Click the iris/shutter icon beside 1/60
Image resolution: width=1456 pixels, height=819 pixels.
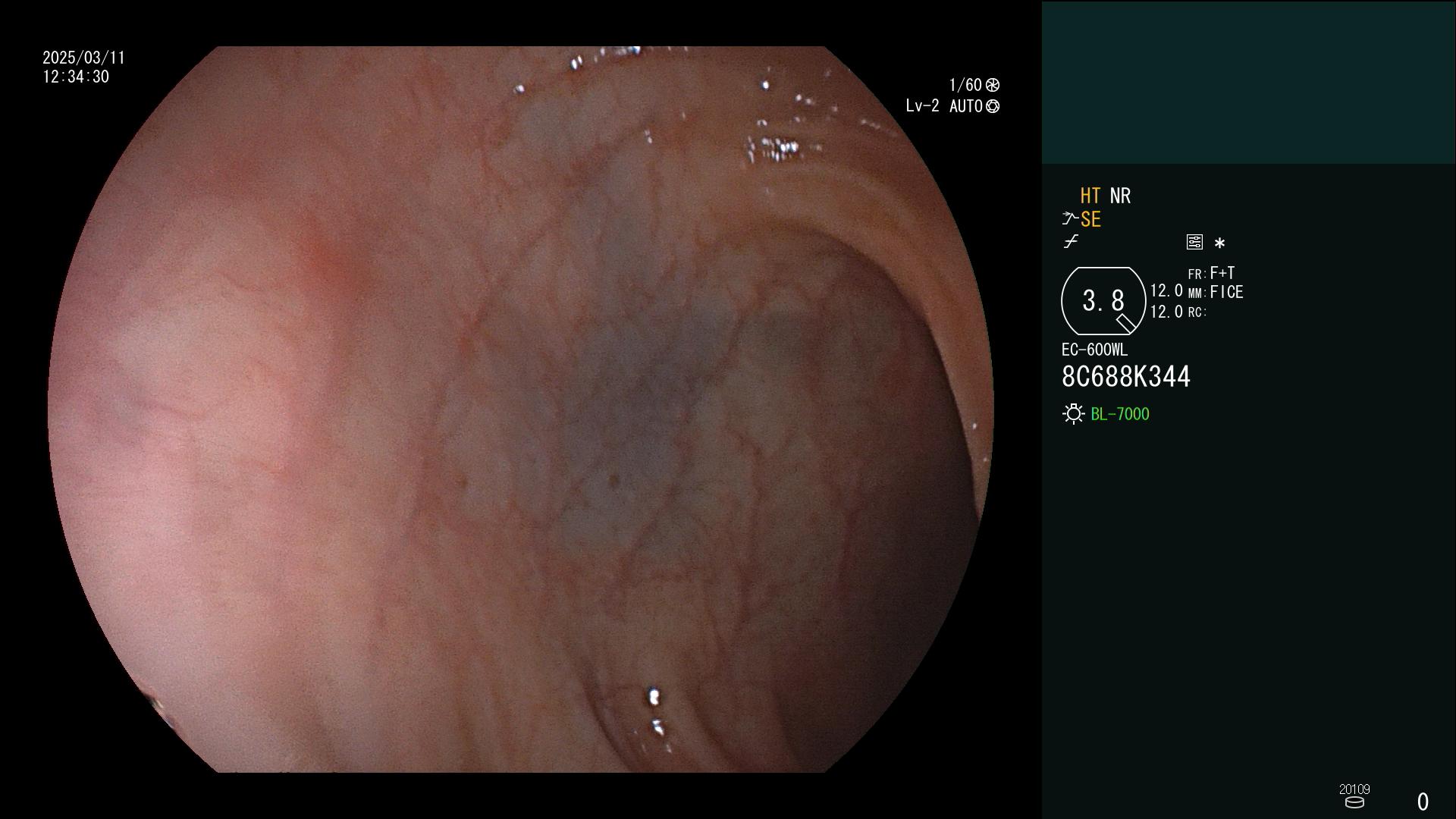coord(993,85)
